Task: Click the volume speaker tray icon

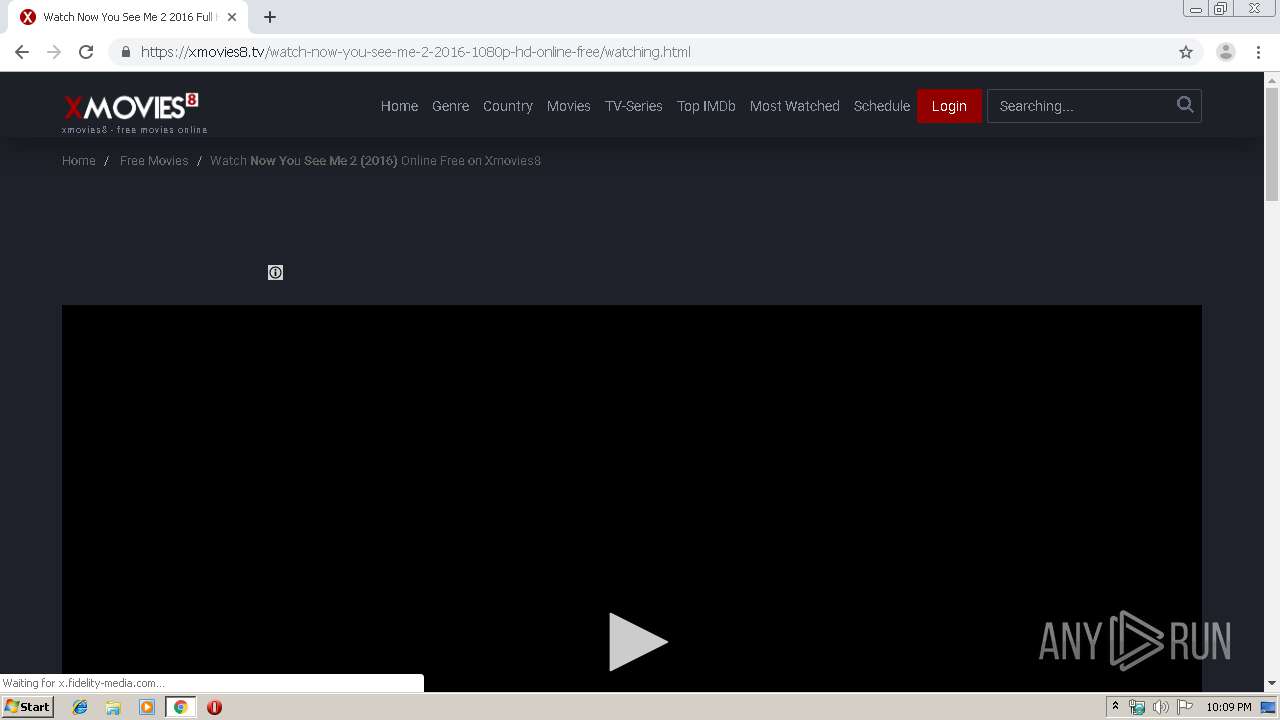Action: (x=1160, y=707)
